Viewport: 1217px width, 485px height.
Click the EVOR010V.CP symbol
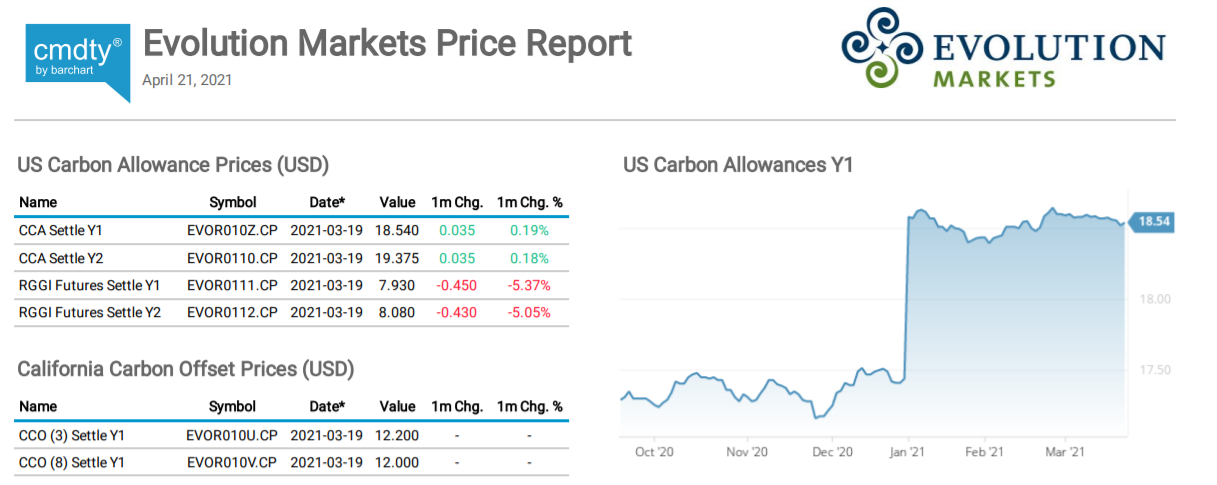[x=232, y=462]
